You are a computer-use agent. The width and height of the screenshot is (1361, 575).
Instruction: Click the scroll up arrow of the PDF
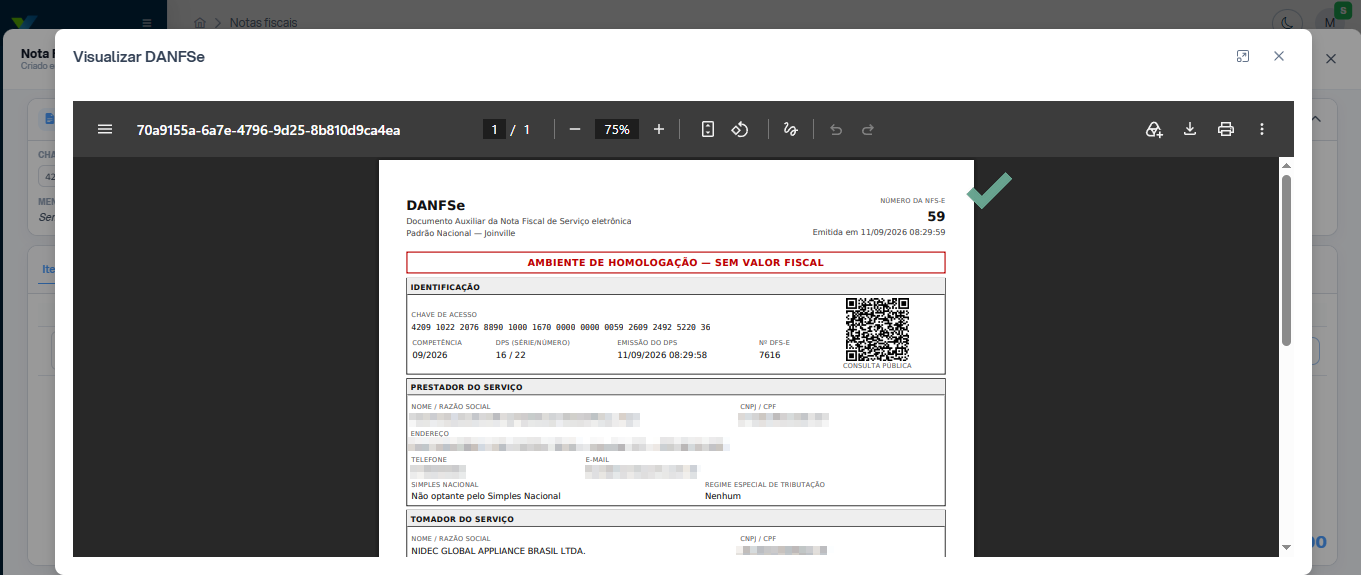click(1286, 166)
